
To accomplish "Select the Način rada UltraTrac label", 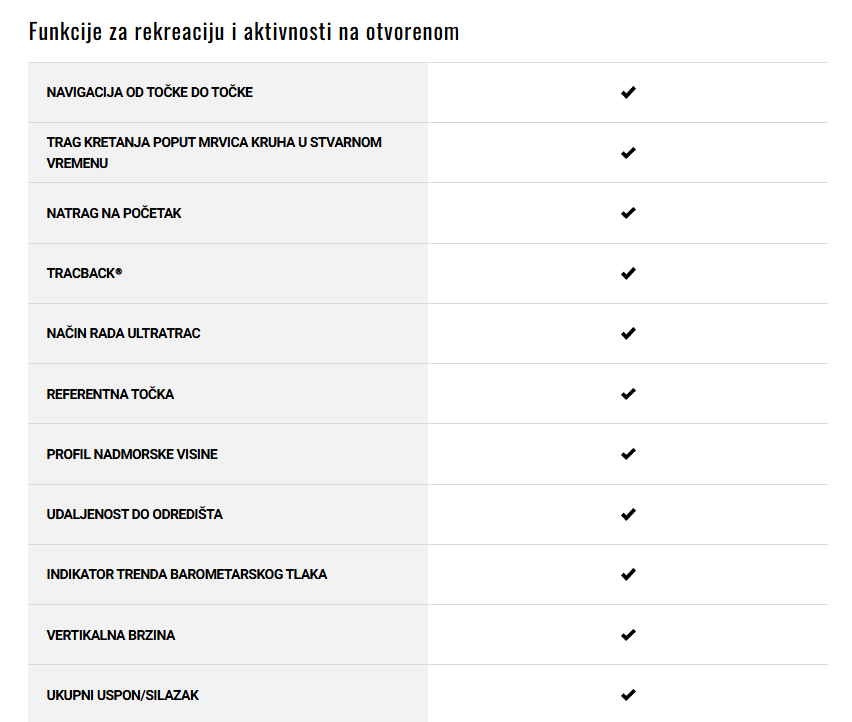I will coord(123,334).
